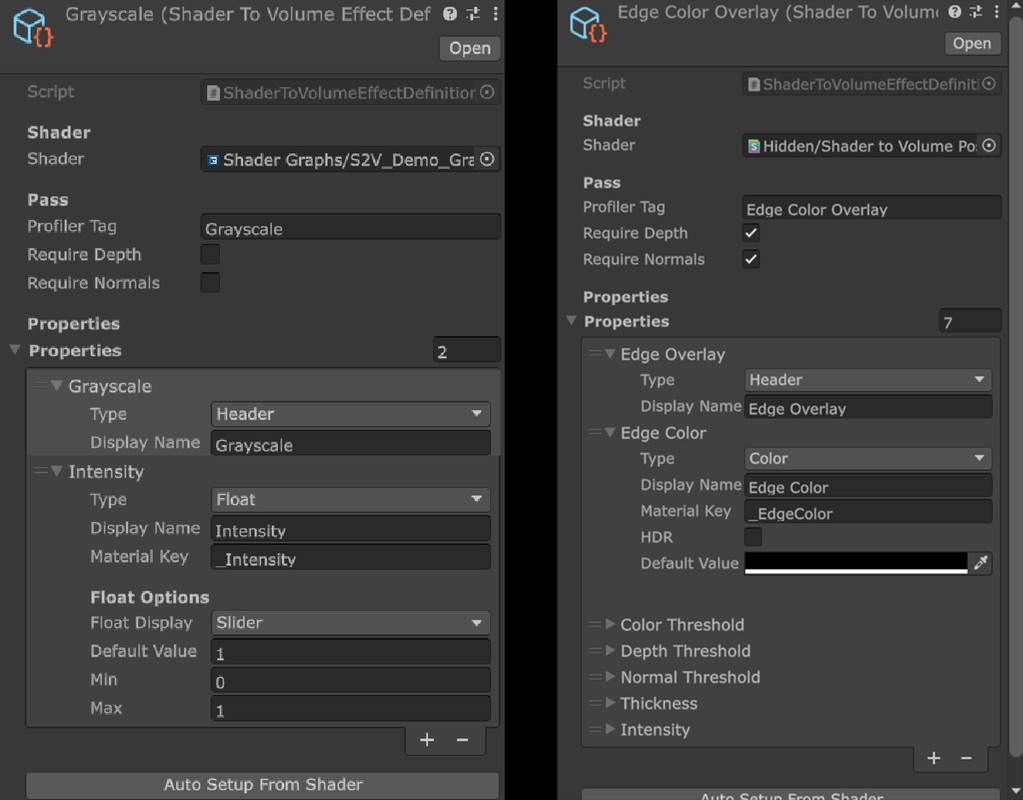The height and width of the screenshot is (800, 1023).
Task: Open Type dropdown showing Color
Action: (868, 458)
